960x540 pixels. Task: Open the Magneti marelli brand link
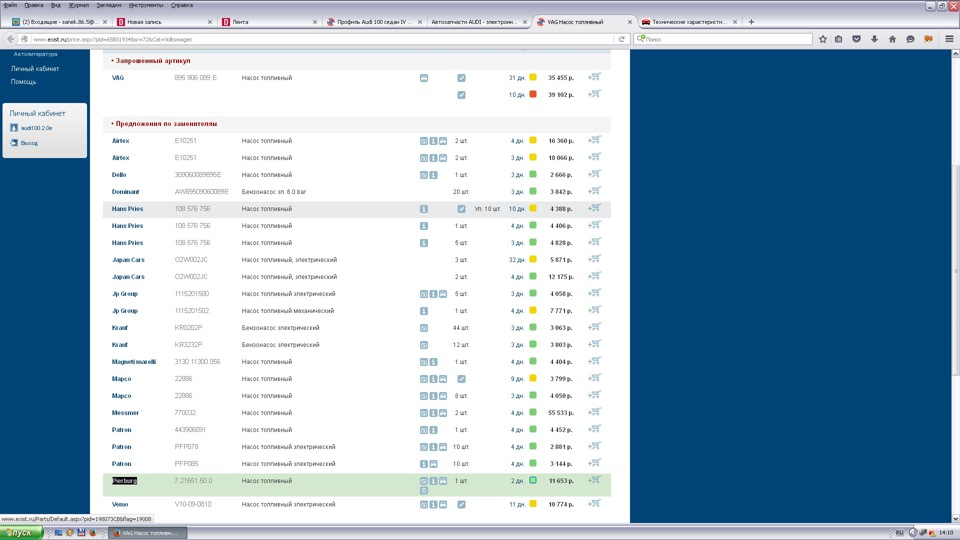(x=133, y=362)
